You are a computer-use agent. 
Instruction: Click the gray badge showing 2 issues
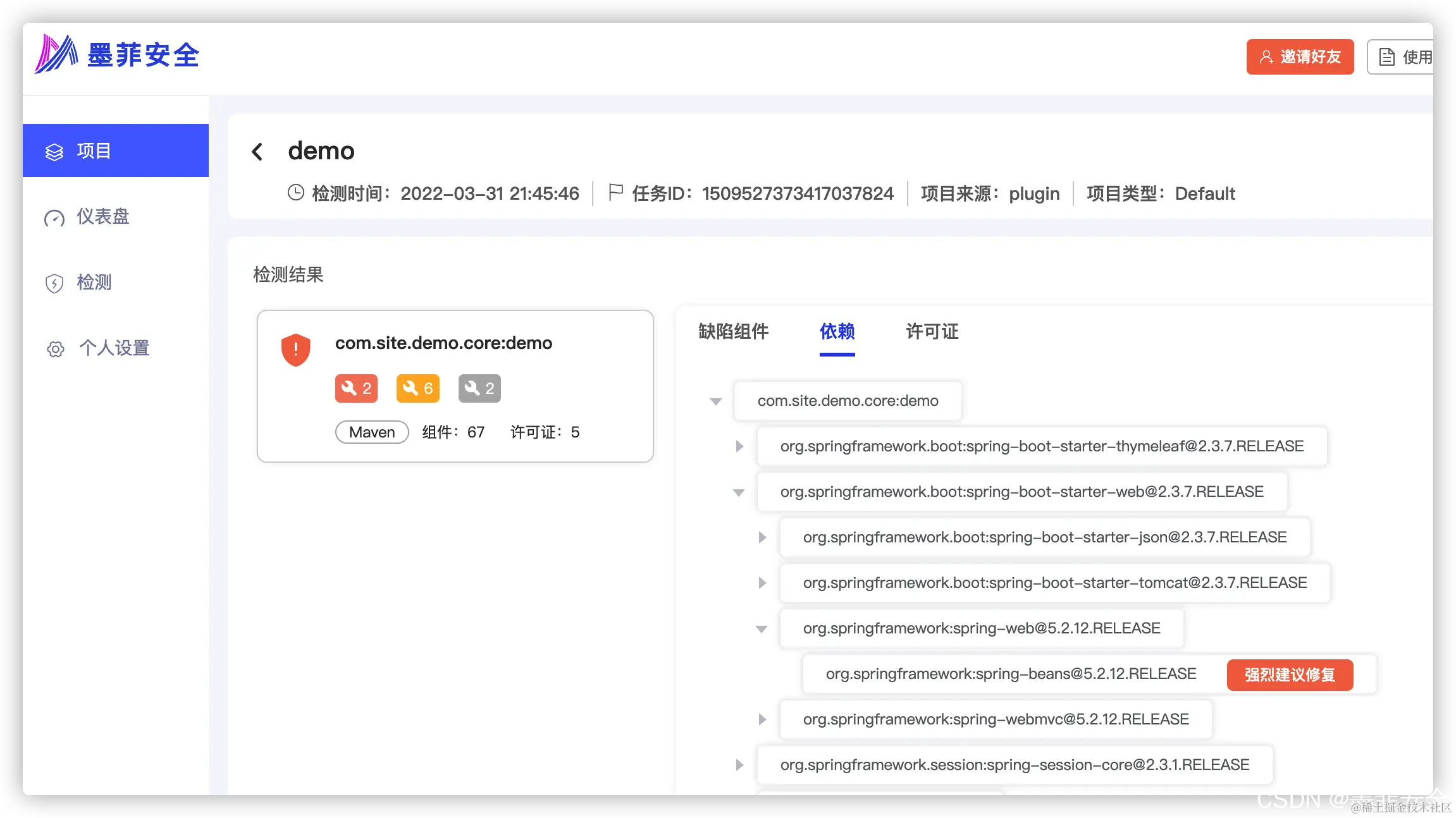[x=479, y=388]
